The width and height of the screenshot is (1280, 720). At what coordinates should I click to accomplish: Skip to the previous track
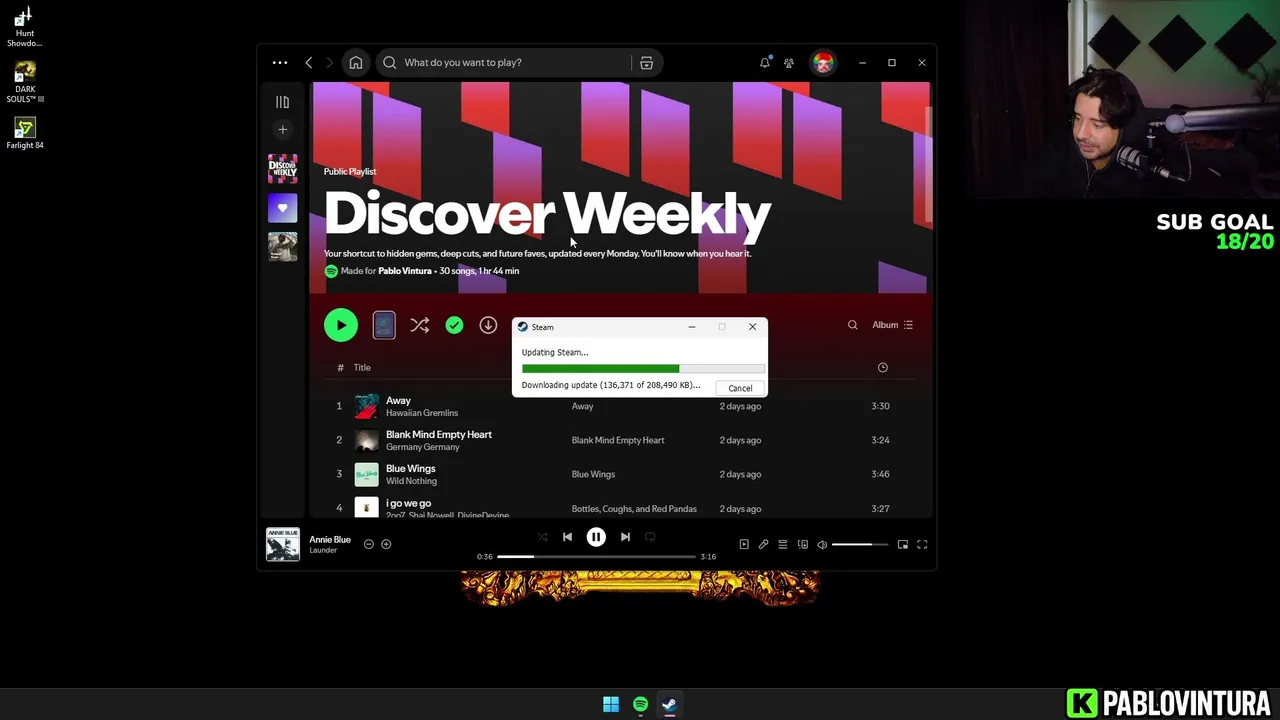567,537
